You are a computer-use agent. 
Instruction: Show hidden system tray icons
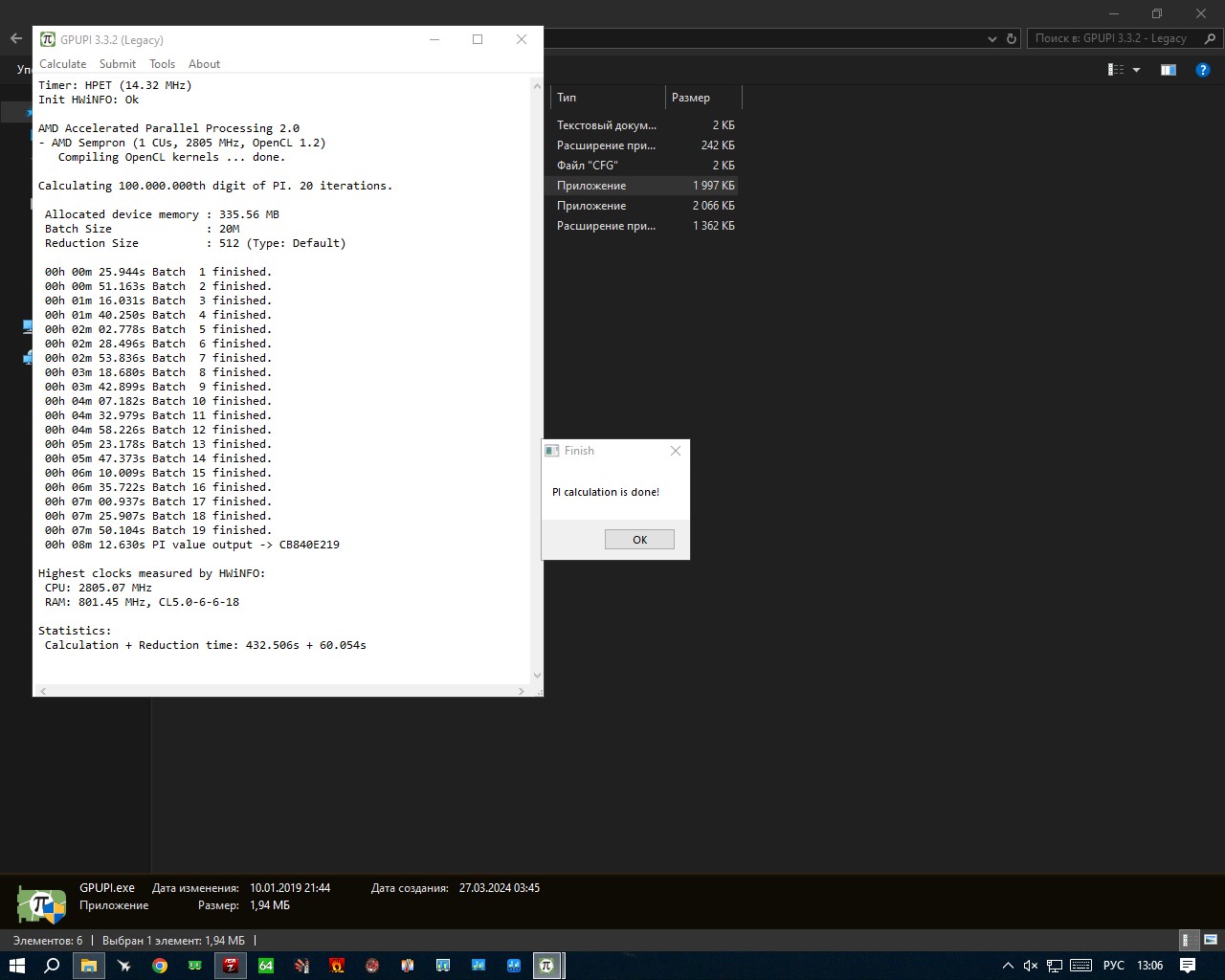click(1008, 966)
